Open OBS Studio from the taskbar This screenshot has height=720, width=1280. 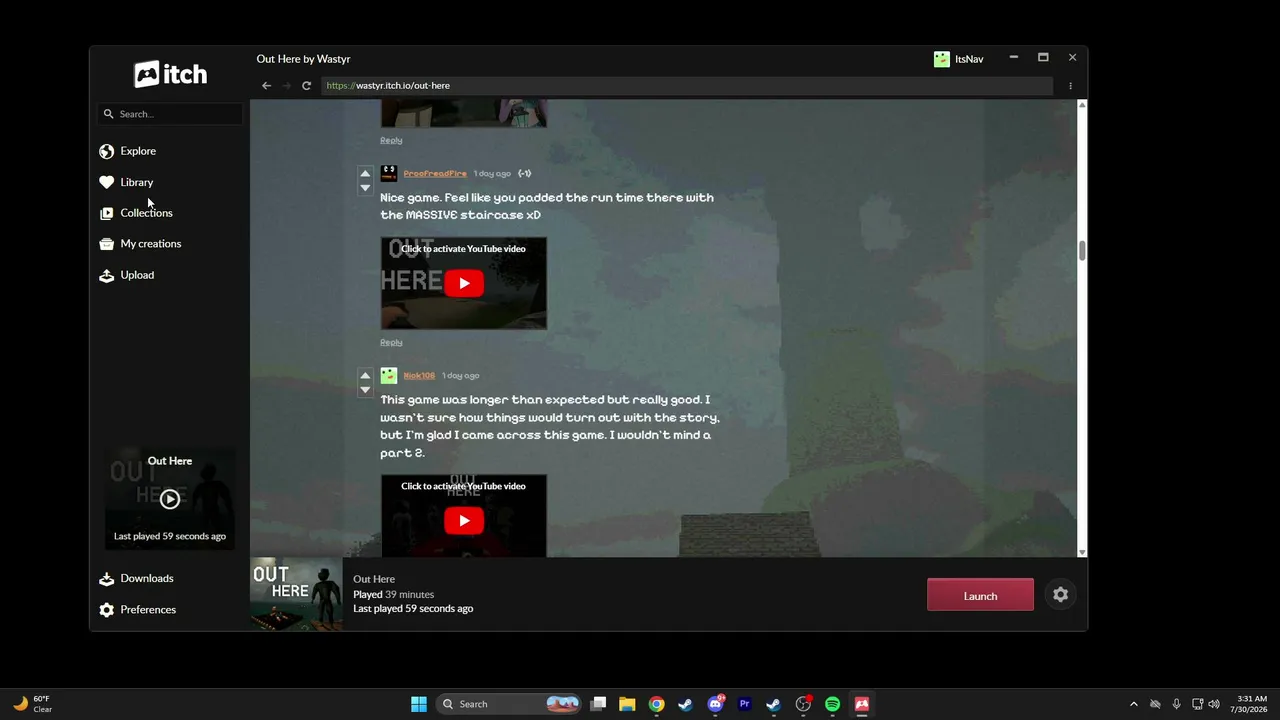click(803, 704)
